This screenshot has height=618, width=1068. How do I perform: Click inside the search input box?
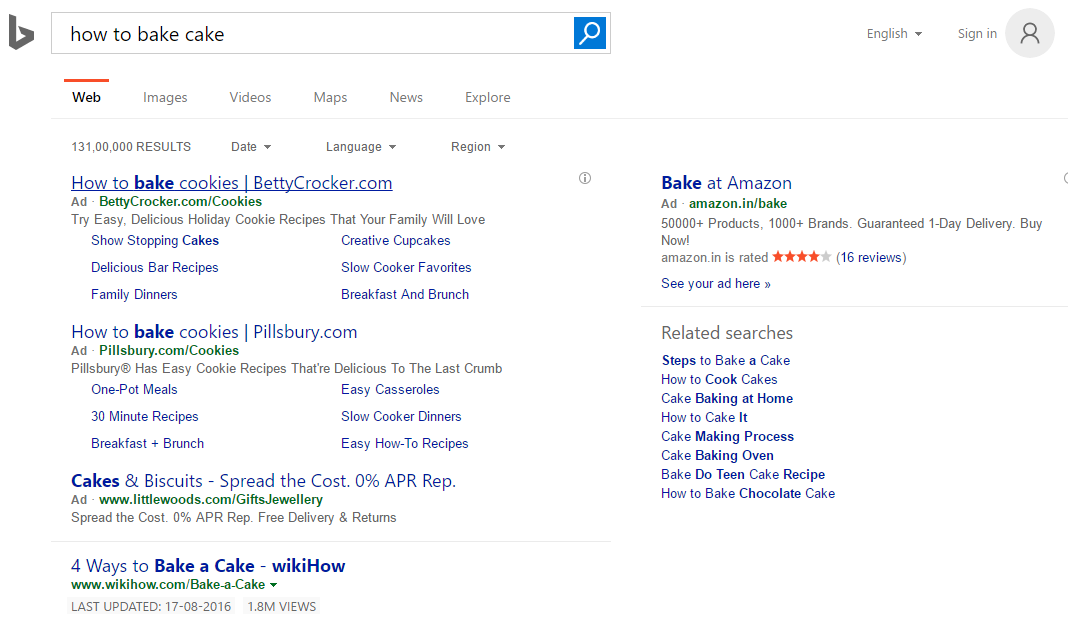point(300,33)
